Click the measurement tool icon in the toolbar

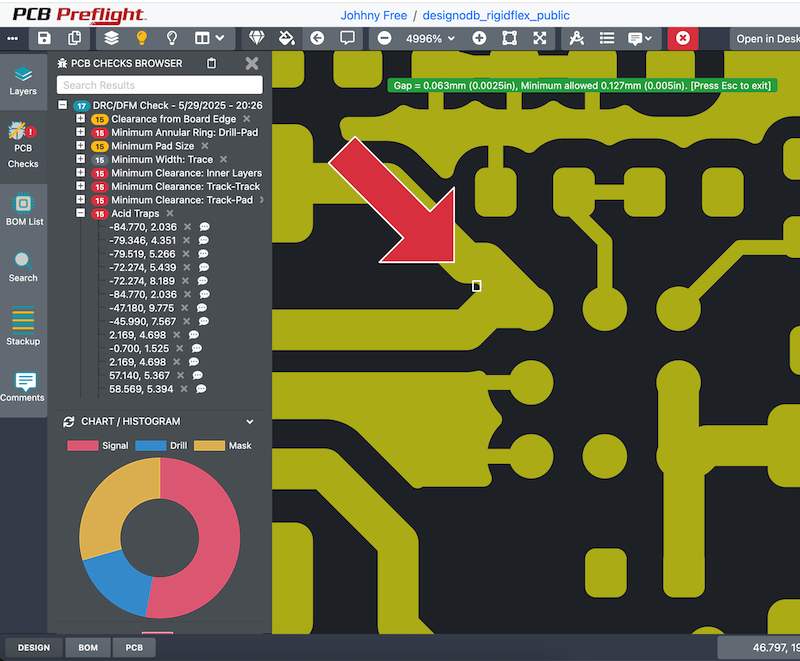pos(256,38)
